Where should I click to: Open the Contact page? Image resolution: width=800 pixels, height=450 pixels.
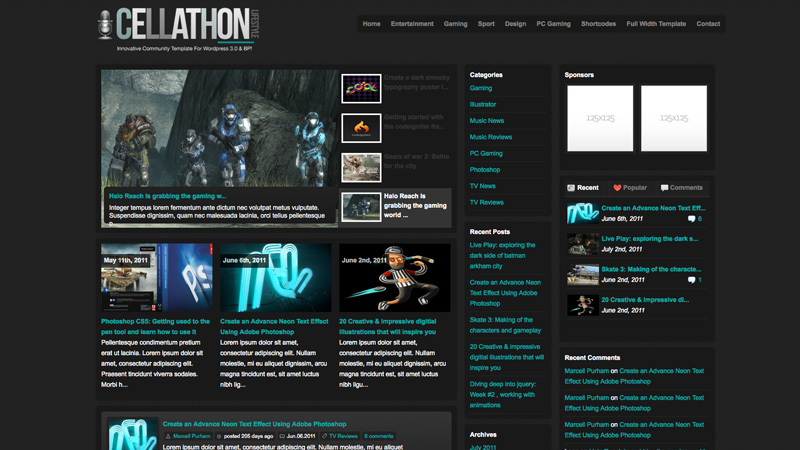point(708,23)
